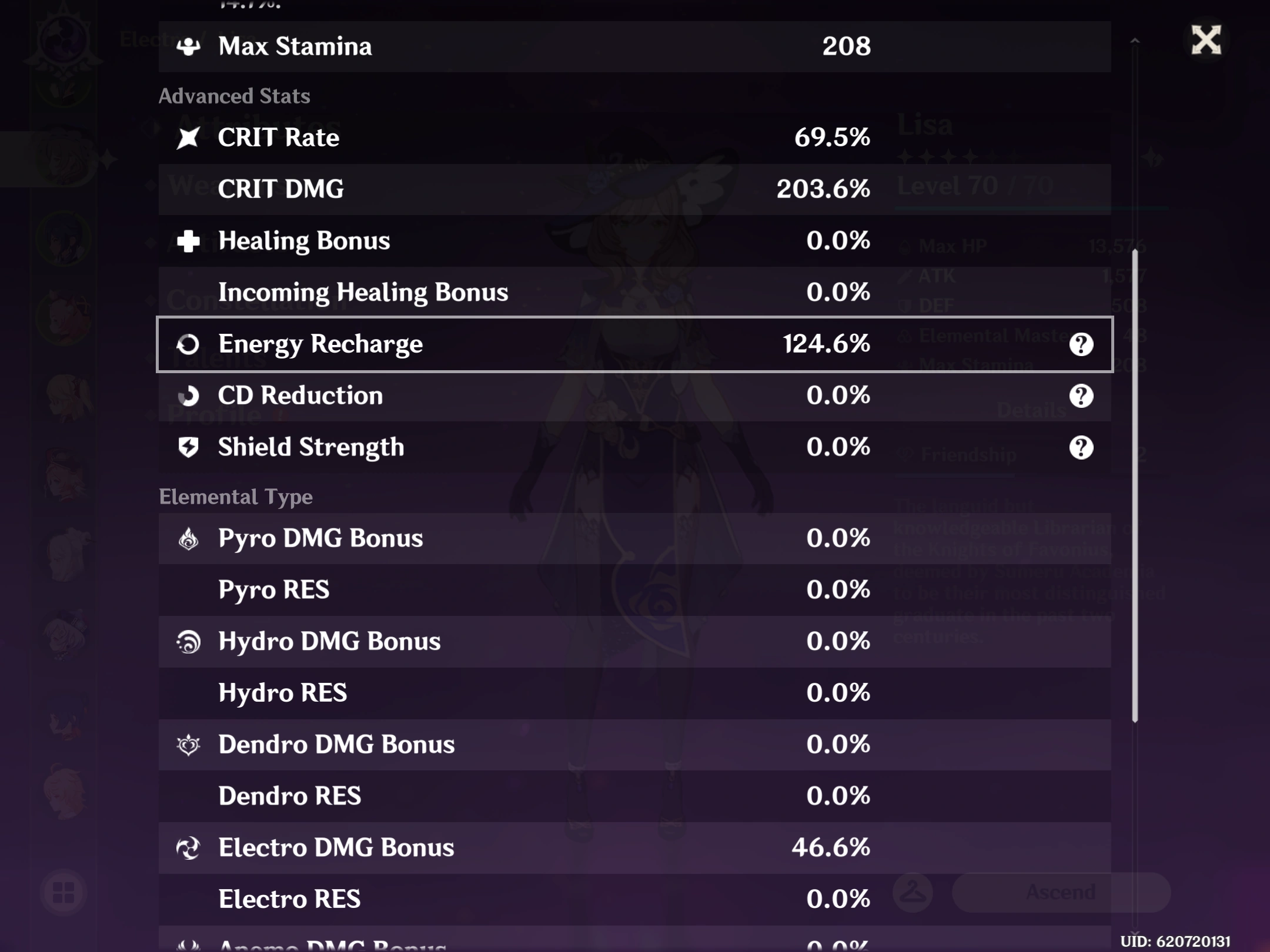This screenshot has height=952, width=1270.
Task: Click the Hydro element icon
Action: [x=188, y=642]
